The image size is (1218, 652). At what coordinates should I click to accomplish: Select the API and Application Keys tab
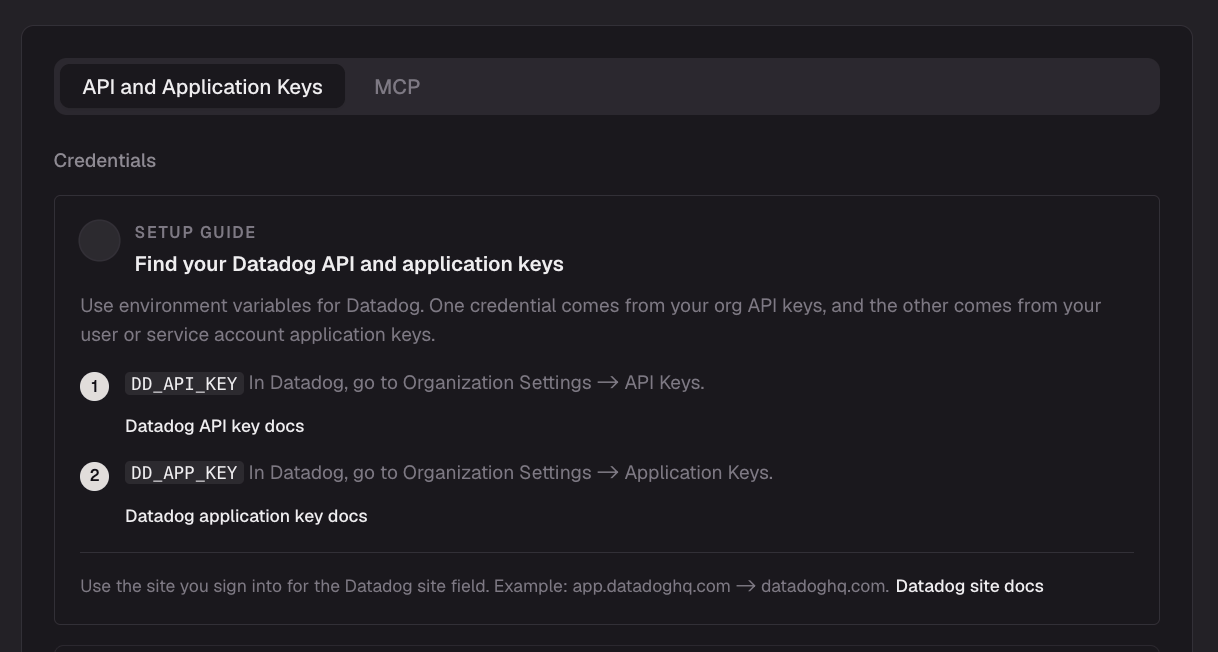click(202, 87)
